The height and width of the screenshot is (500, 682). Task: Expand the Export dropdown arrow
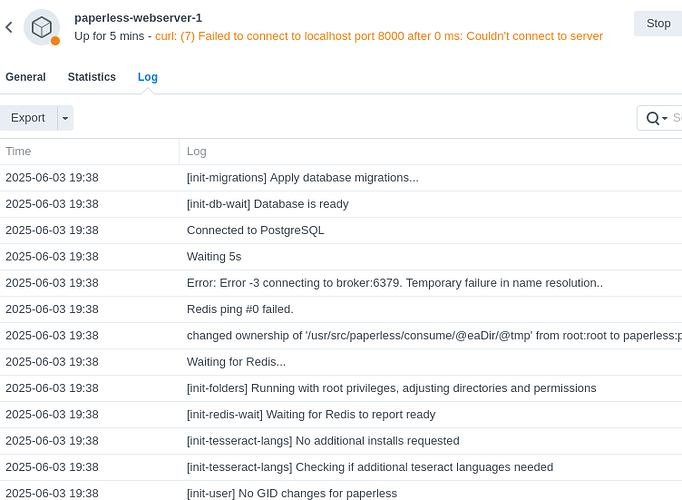click(x=65, y=118)
